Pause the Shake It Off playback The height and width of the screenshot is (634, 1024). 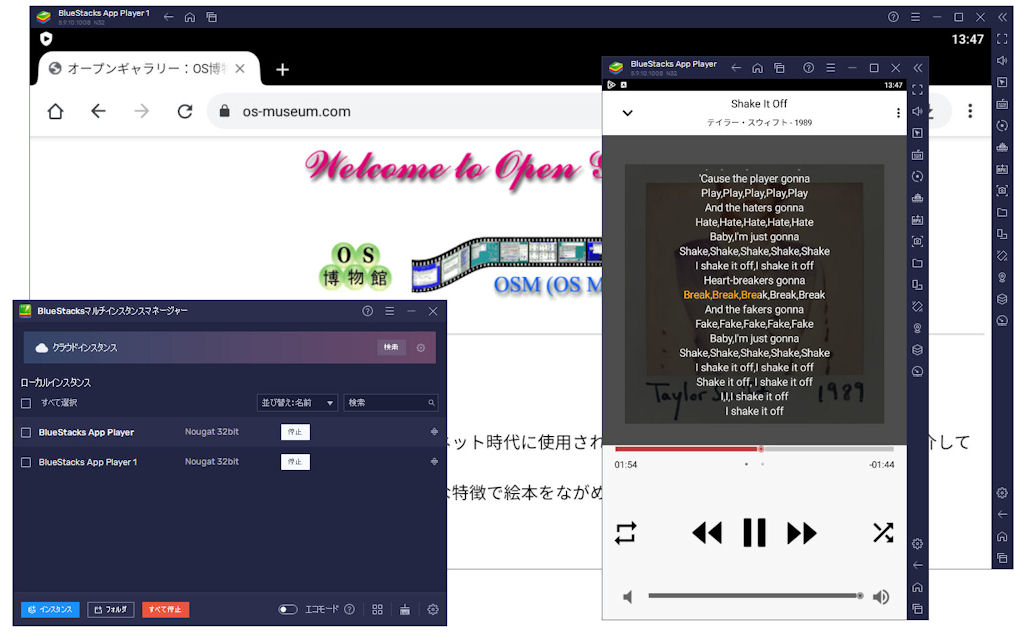pos(754,533)
